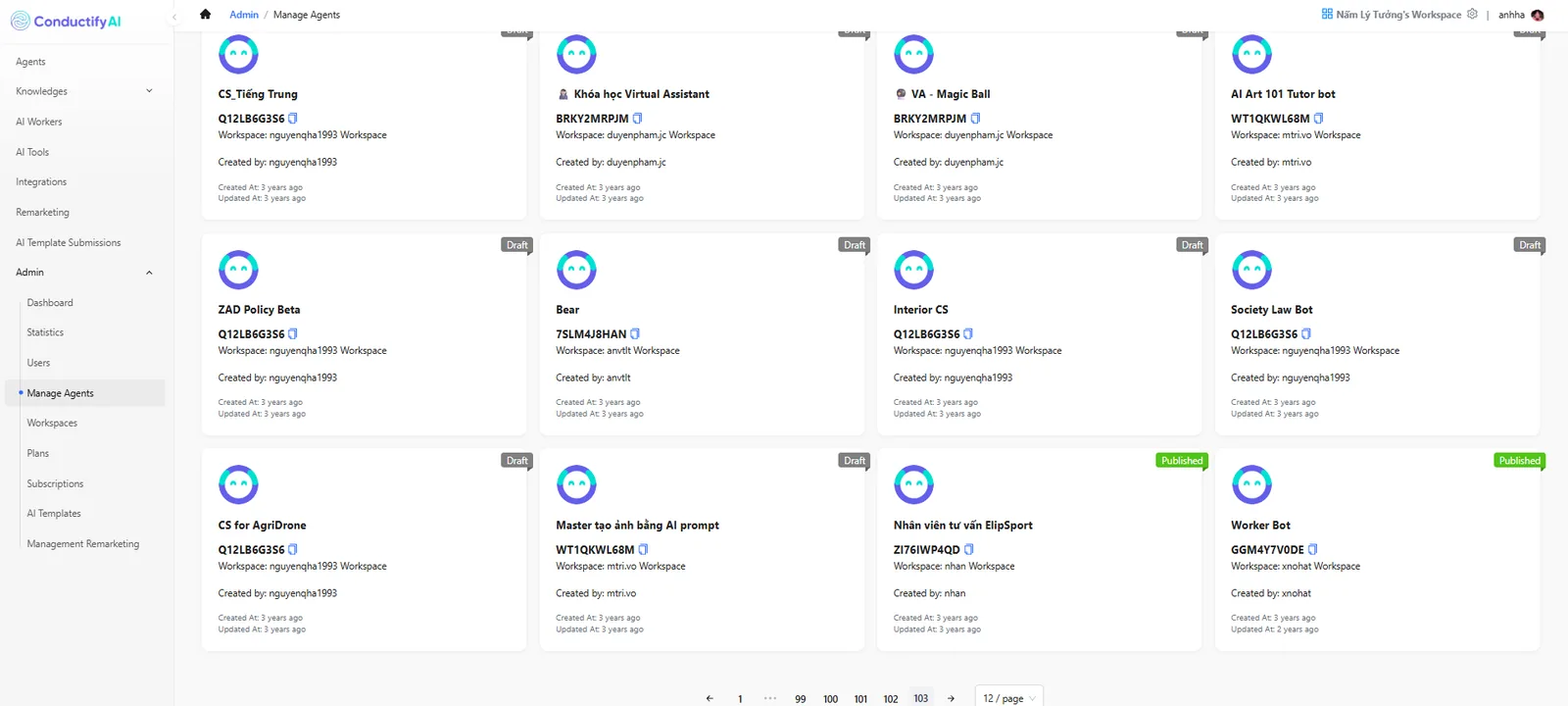Copy the Worker Bot code GGM4Y7V0DE
This screenshot has height=706, width=1568.
pos(1313,550)
